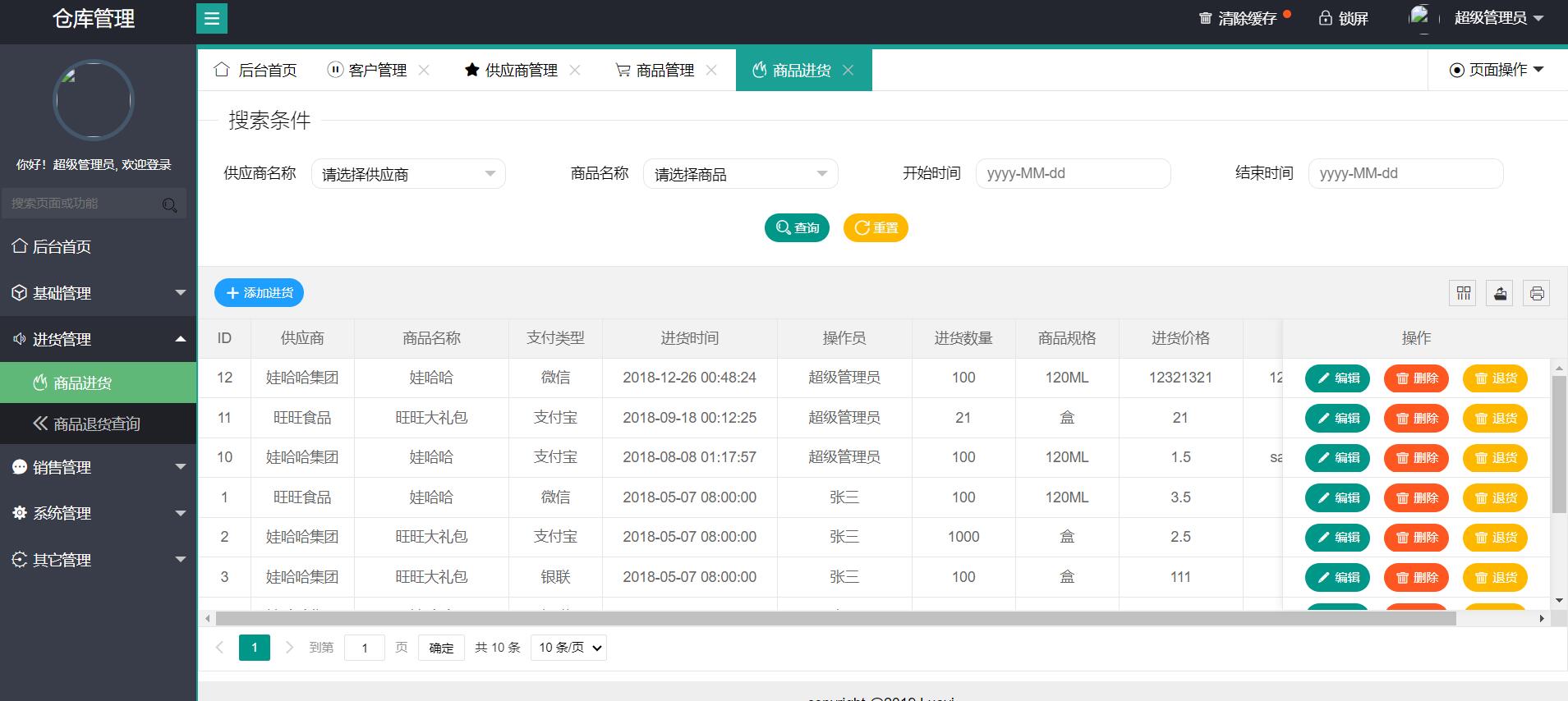
Task: Expand the 其它管理 sidebar menu
Action: 99,560
